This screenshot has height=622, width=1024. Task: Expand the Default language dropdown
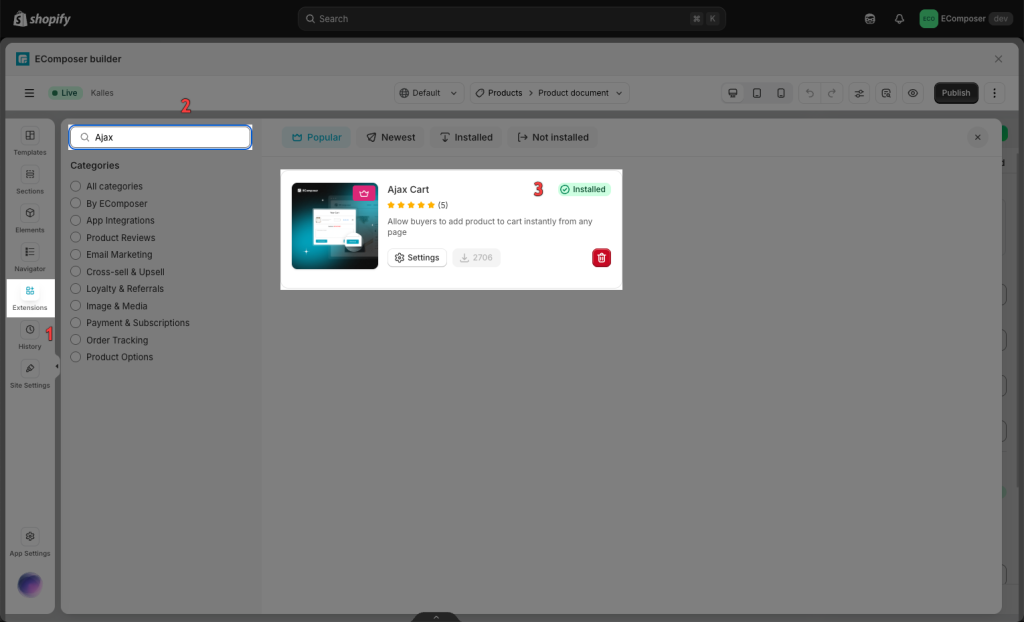[429, 93]
